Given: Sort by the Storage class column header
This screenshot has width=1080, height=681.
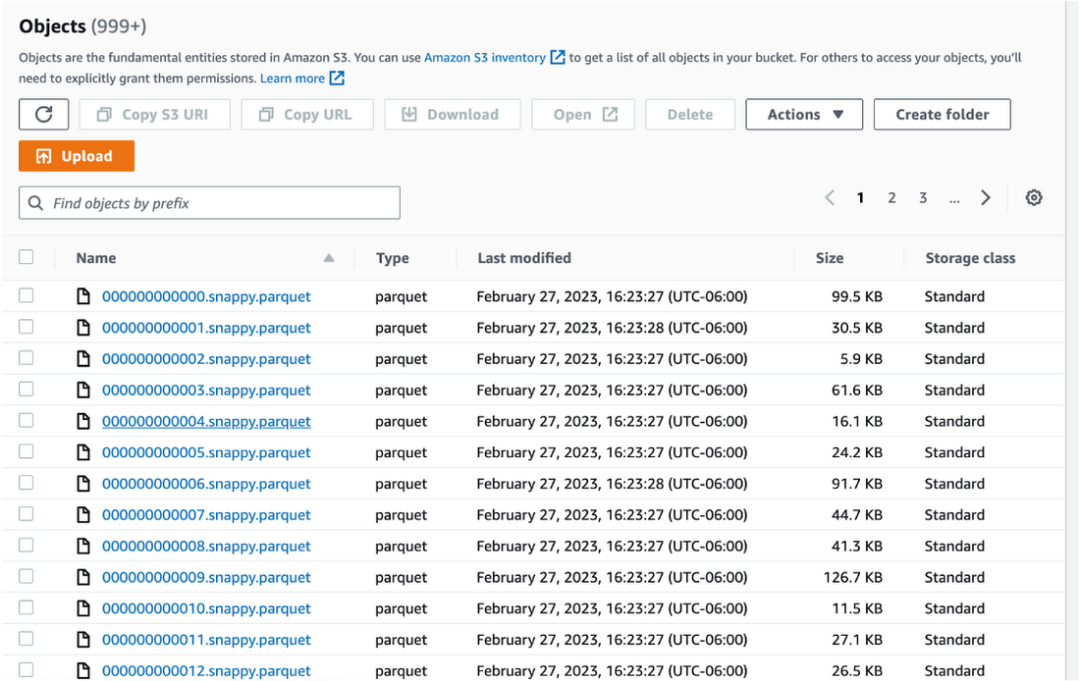Looking at the screenshot, I should (970, 258).
